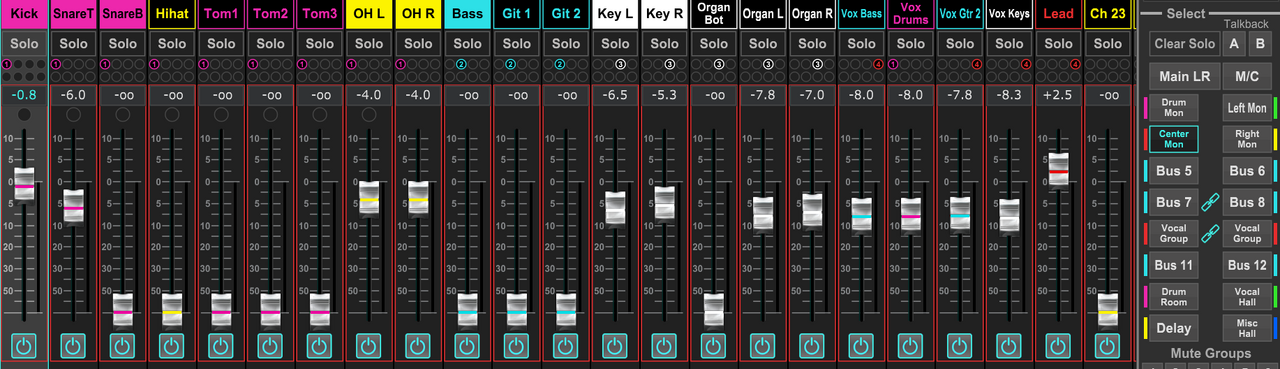The width and height of the screenshot is (1280, 369).
Task: Select the Drum Mon bus
Action: [1174, 108]
